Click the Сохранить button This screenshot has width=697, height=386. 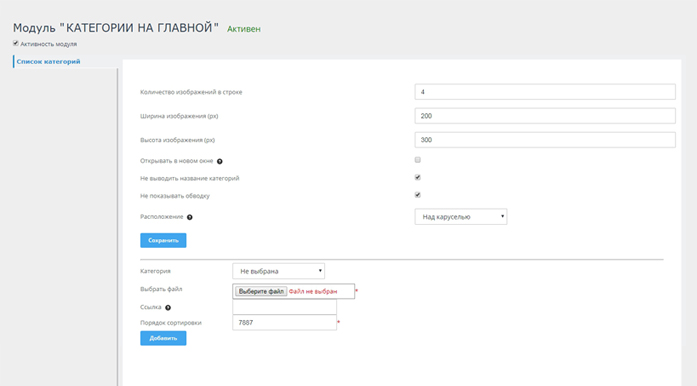click(x=163, y=241)
